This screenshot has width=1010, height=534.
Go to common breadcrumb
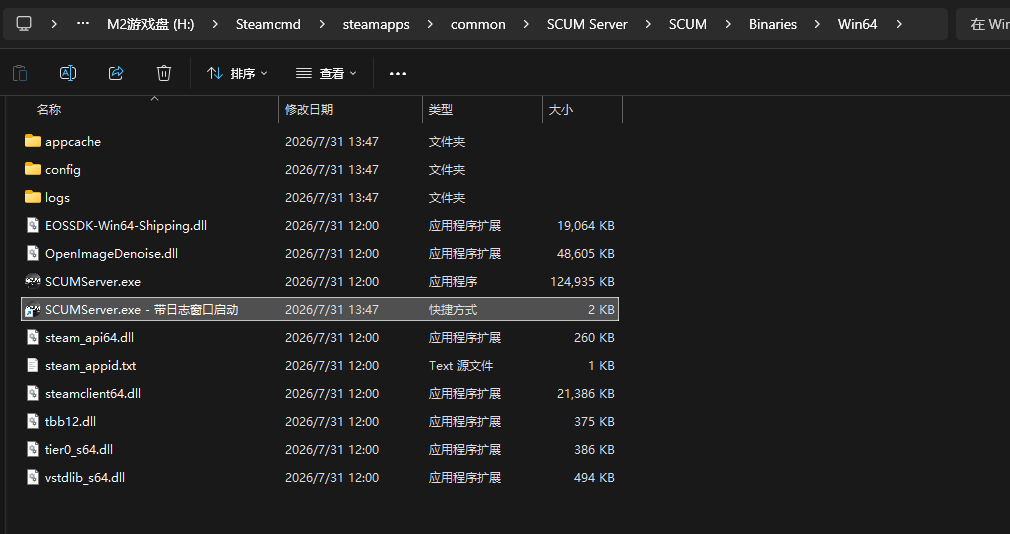478,24
